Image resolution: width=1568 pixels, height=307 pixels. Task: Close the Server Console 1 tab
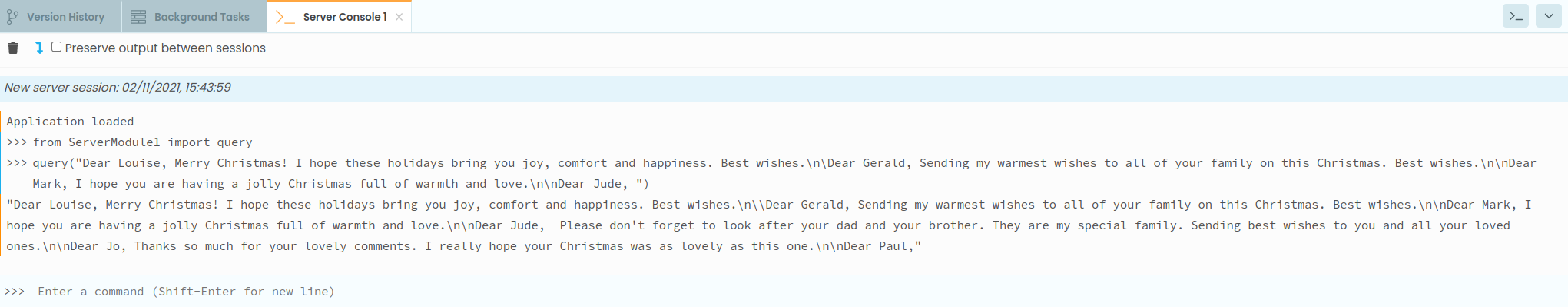point(399,17)
